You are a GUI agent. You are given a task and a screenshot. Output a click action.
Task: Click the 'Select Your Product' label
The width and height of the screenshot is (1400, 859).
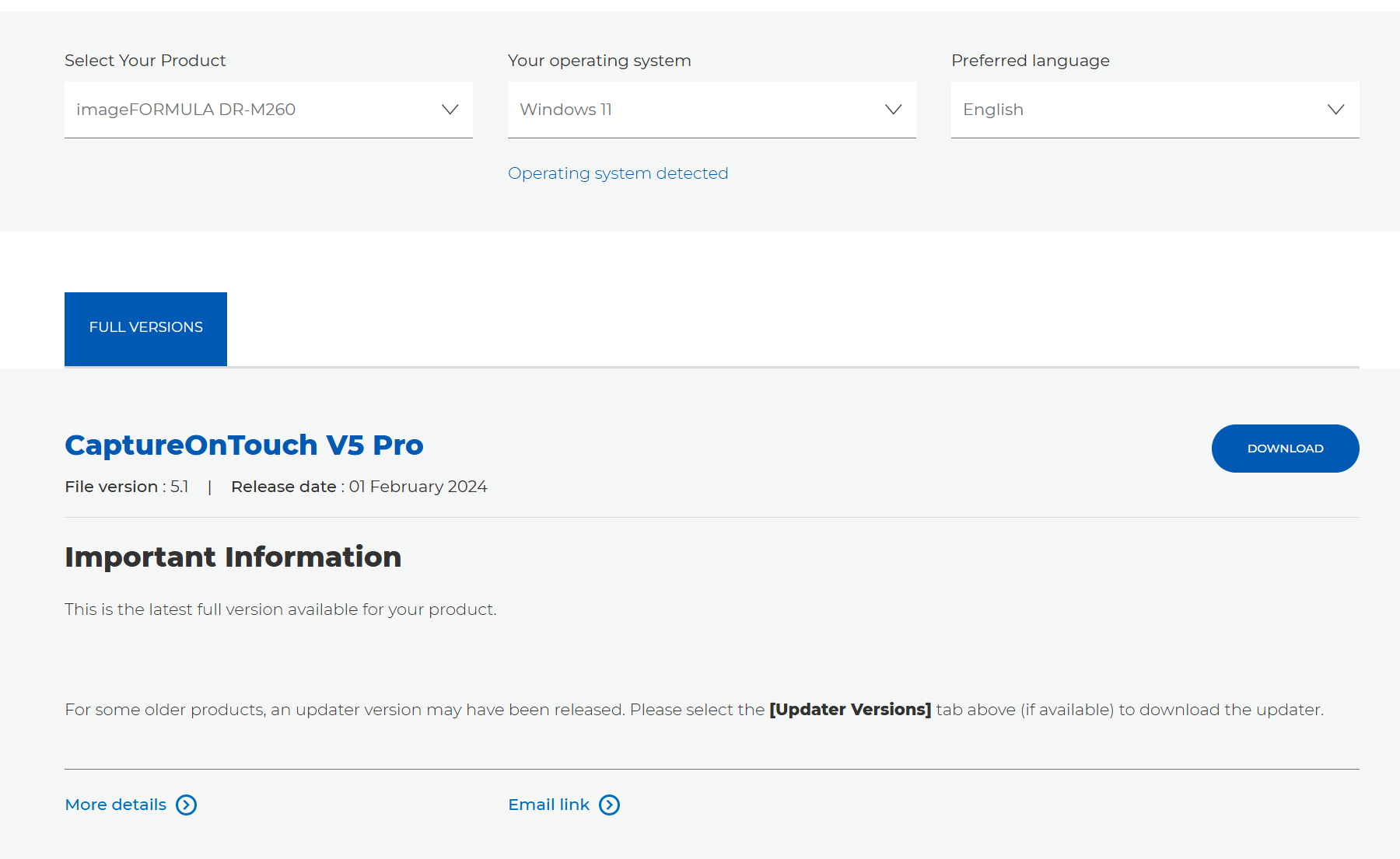tap(145, 61)
